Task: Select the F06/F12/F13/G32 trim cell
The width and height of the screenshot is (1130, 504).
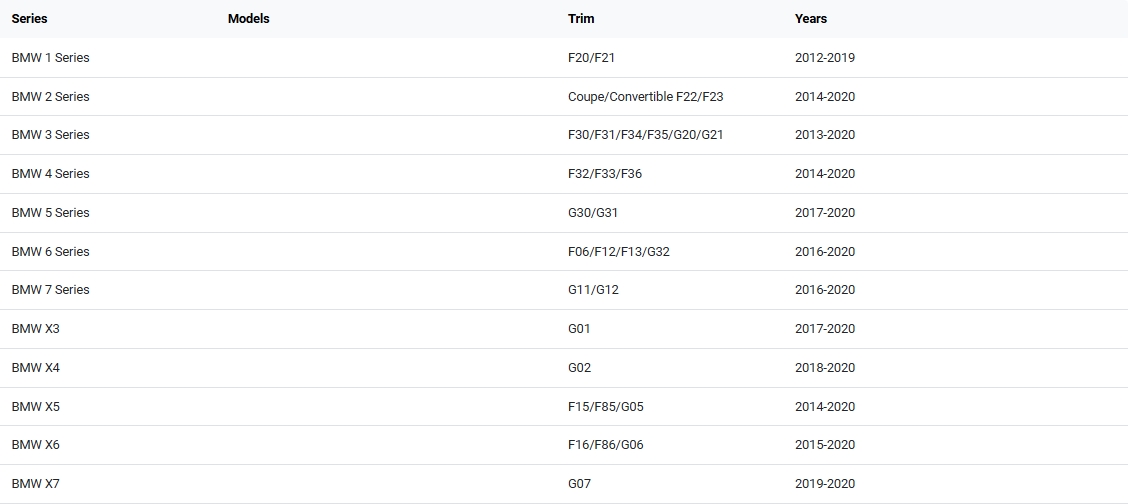Action: click(x=618, y=252)
